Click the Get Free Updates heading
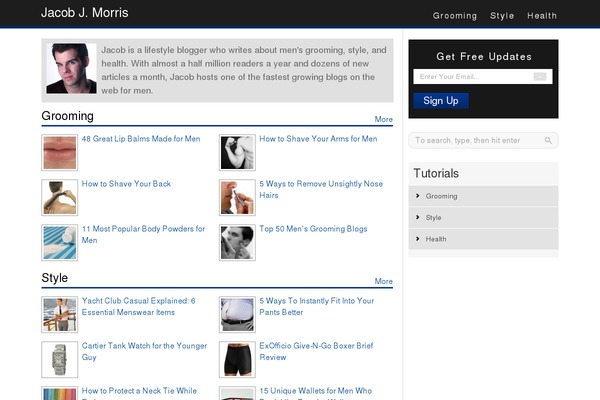Screen dimensions: 600x400 coord(484,57)
